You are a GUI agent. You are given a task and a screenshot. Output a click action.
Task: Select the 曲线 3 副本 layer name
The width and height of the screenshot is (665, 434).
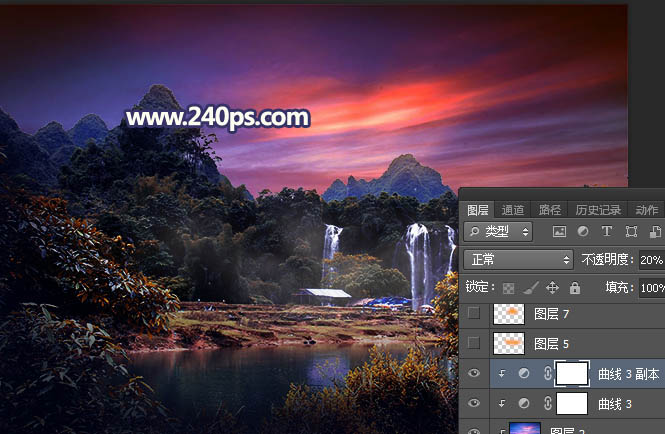click(629, 374)
